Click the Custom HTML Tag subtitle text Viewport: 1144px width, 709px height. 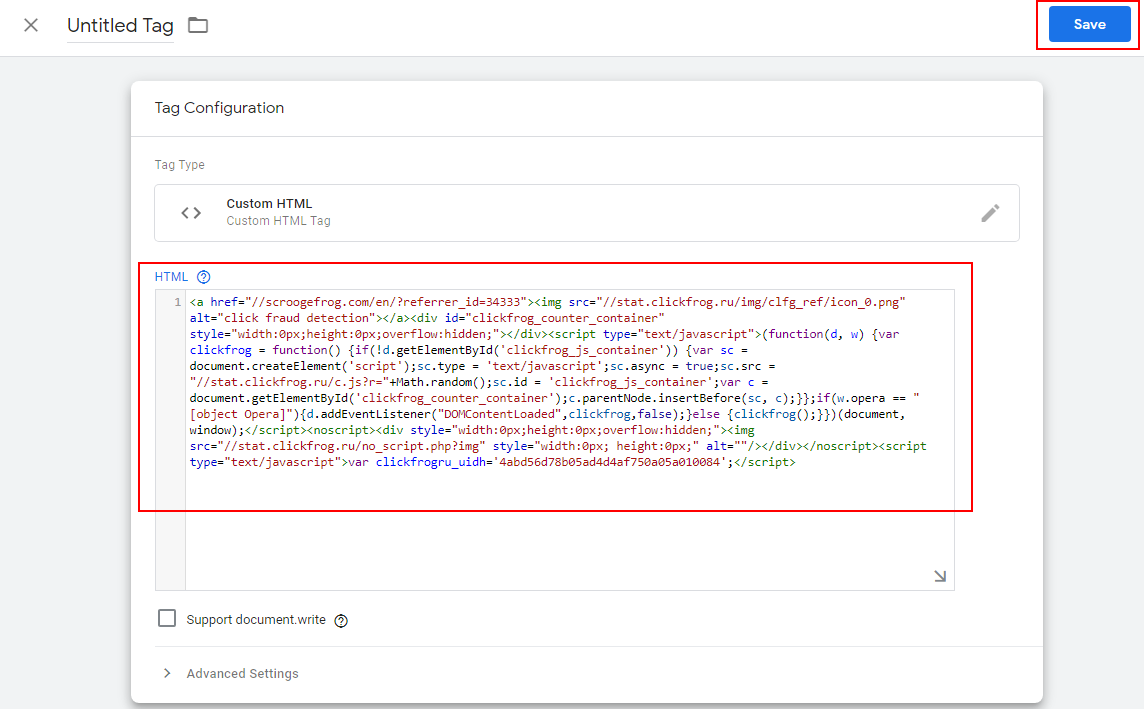point(278,221)
